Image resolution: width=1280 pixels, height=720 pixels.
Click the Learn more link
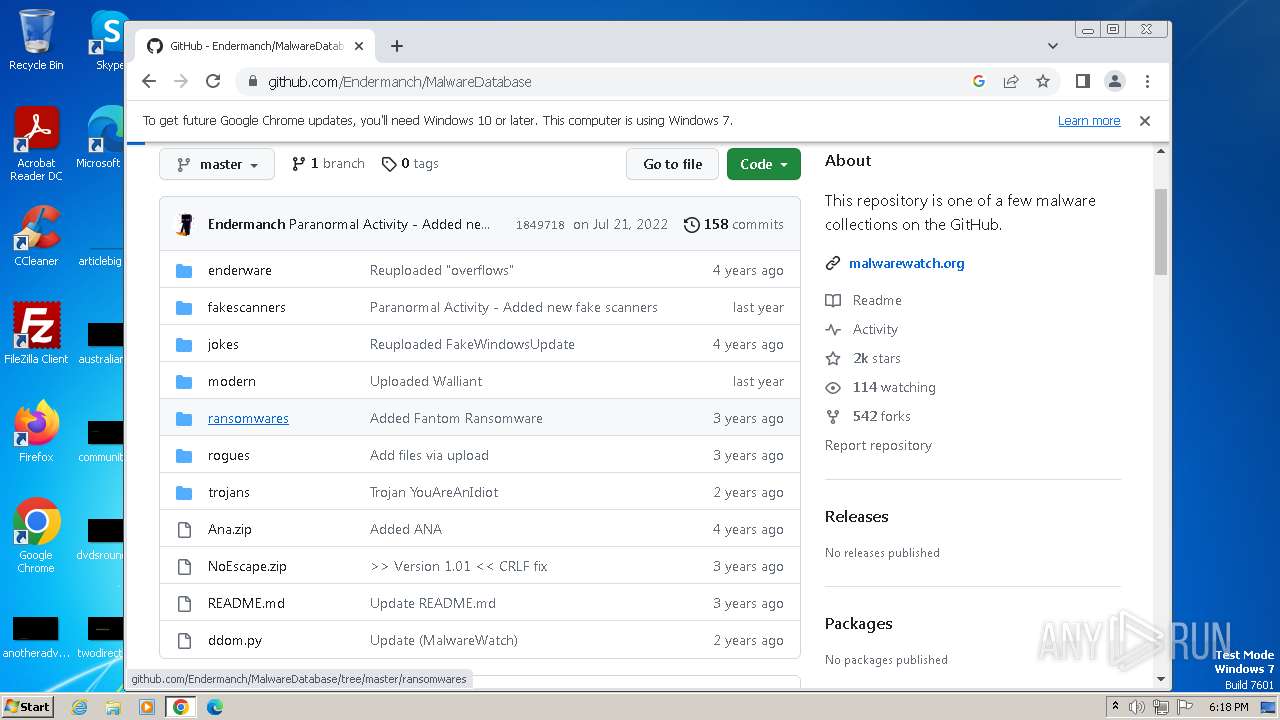point(1089,121)
